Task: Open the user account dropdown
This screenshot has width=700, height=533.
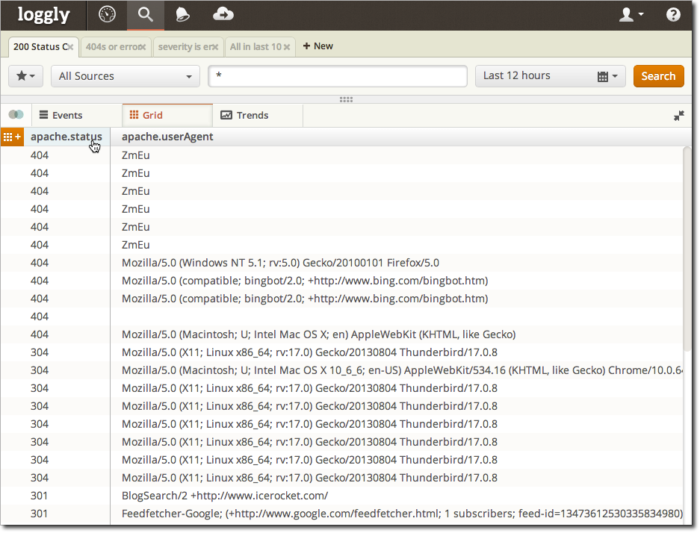Action: pyautogui.click(x=630, y=14)
